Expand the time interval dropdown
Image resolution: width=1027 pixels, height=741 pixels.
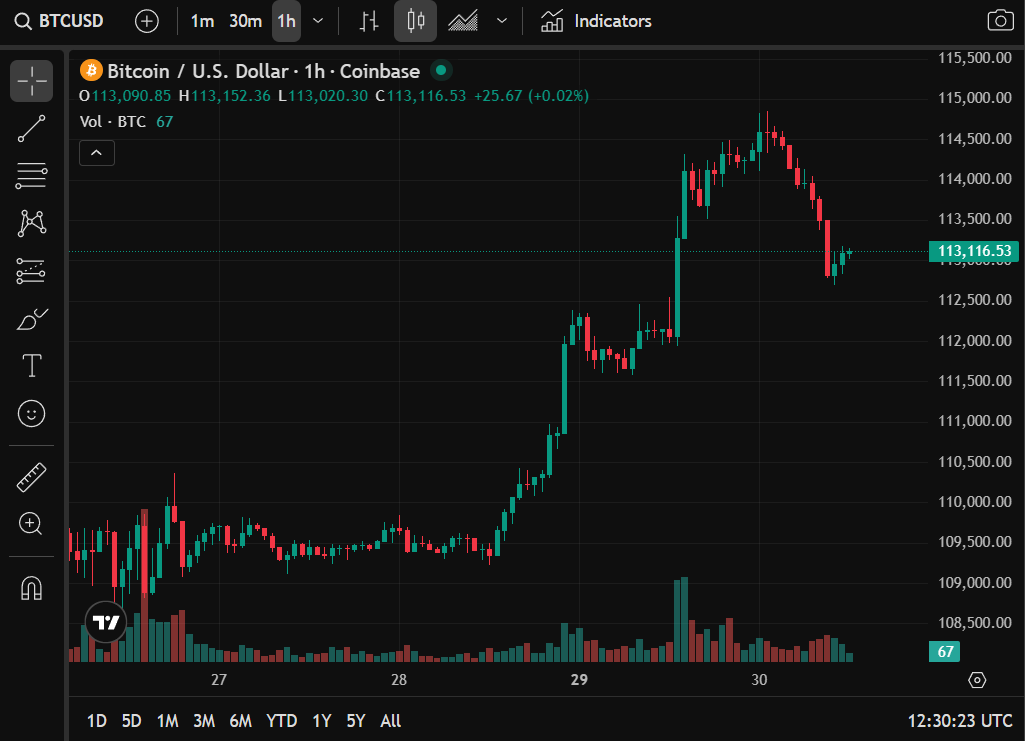318,21
